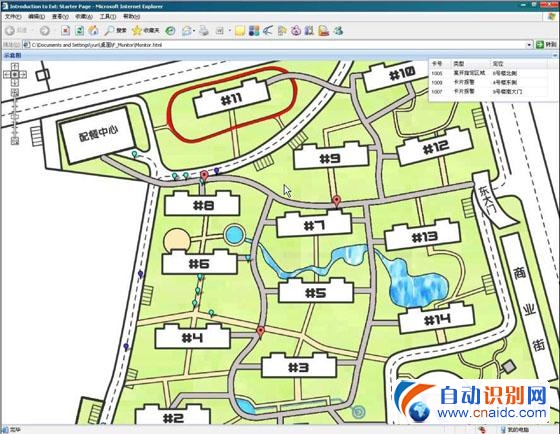Click the center button in the pan control
560x434 pixels.
(x=15, y=75)
